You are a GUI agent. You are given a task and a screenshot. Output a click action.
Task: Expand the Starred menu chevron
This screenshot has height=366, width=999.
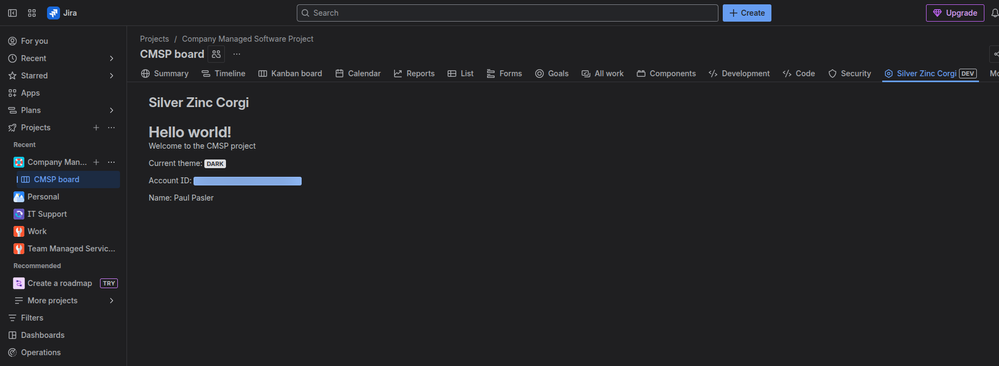click(x=111, y=75)
